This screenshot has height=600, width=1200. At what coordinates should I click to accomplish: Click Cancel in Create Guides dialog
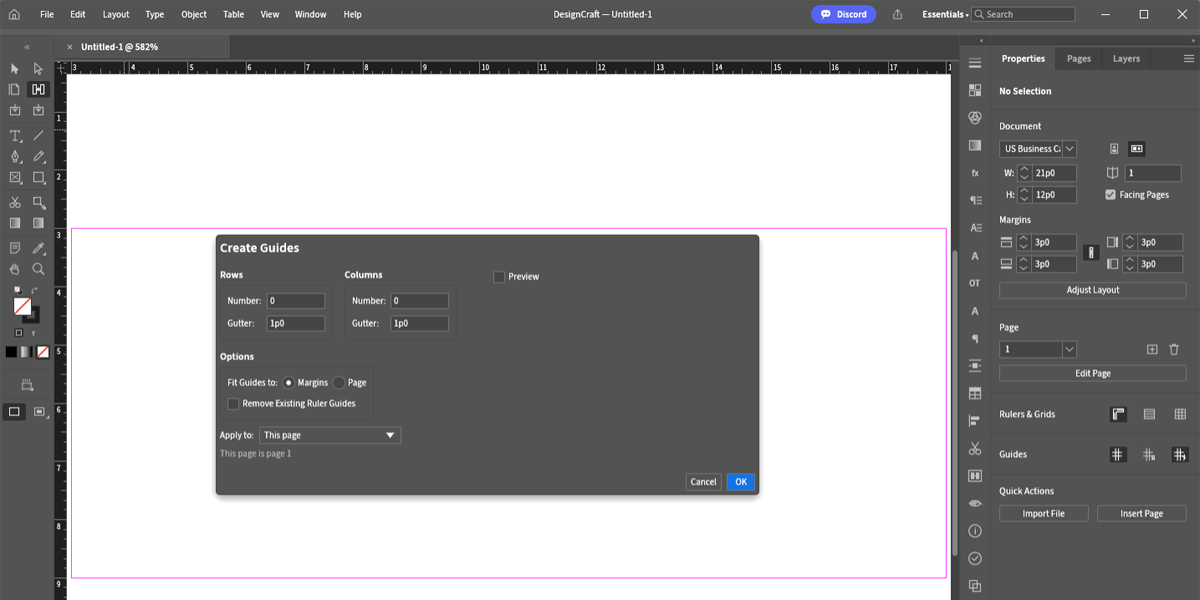(704, 482)
